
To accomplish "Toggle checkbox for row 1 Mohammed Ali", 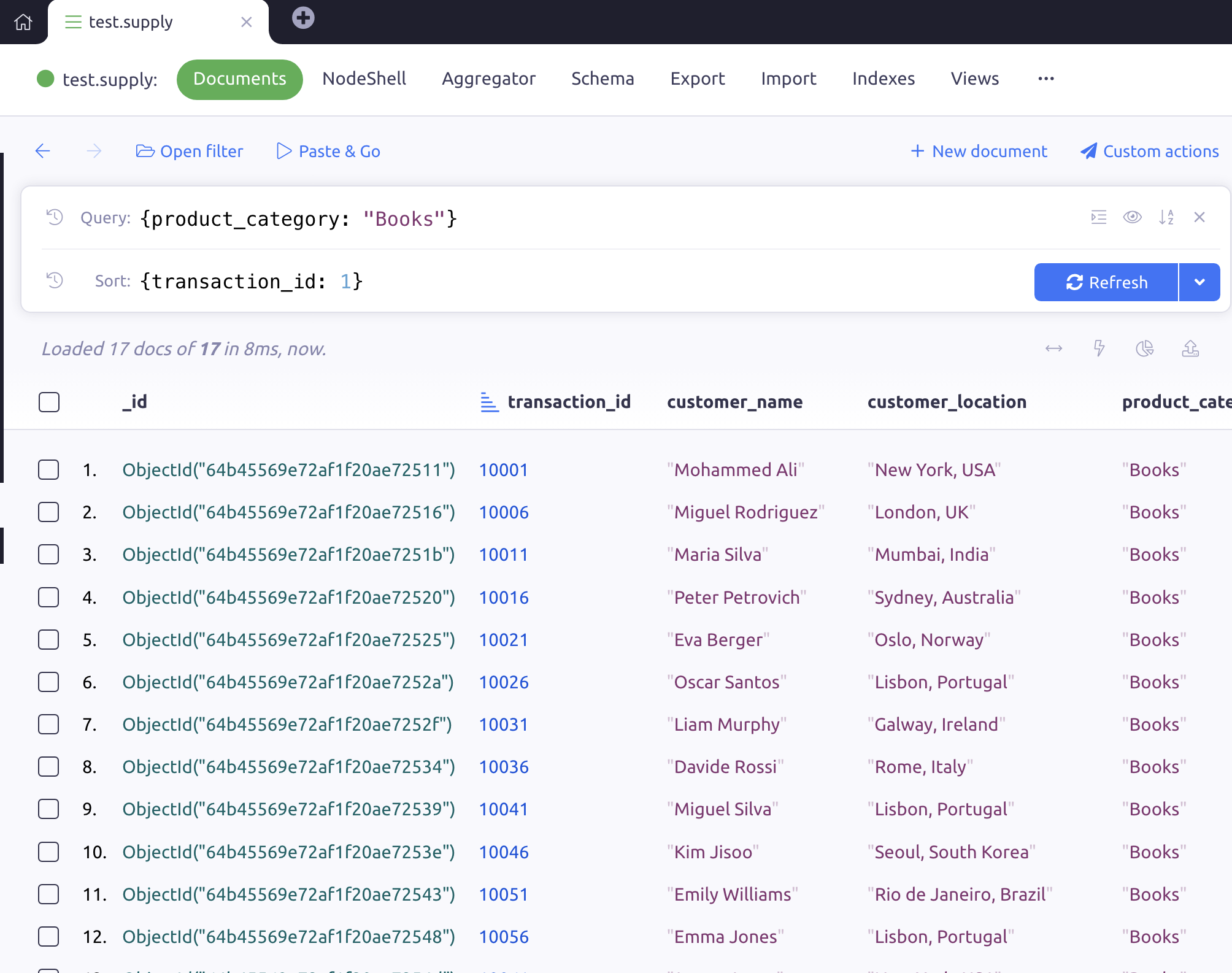I will point(49,468).
